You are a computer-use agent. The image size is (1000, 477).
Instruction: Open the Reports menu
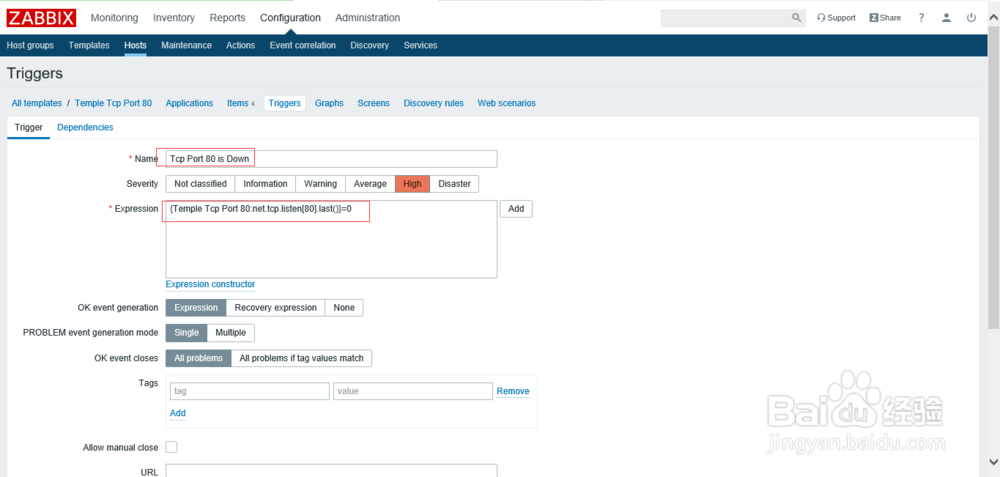coord(228,18)
